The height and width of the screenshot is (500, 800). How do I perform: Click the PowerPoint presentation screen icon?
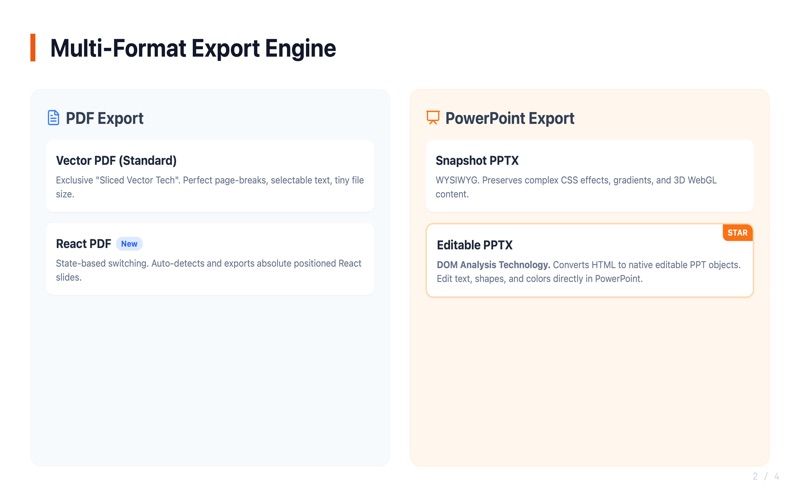(433, 118)
